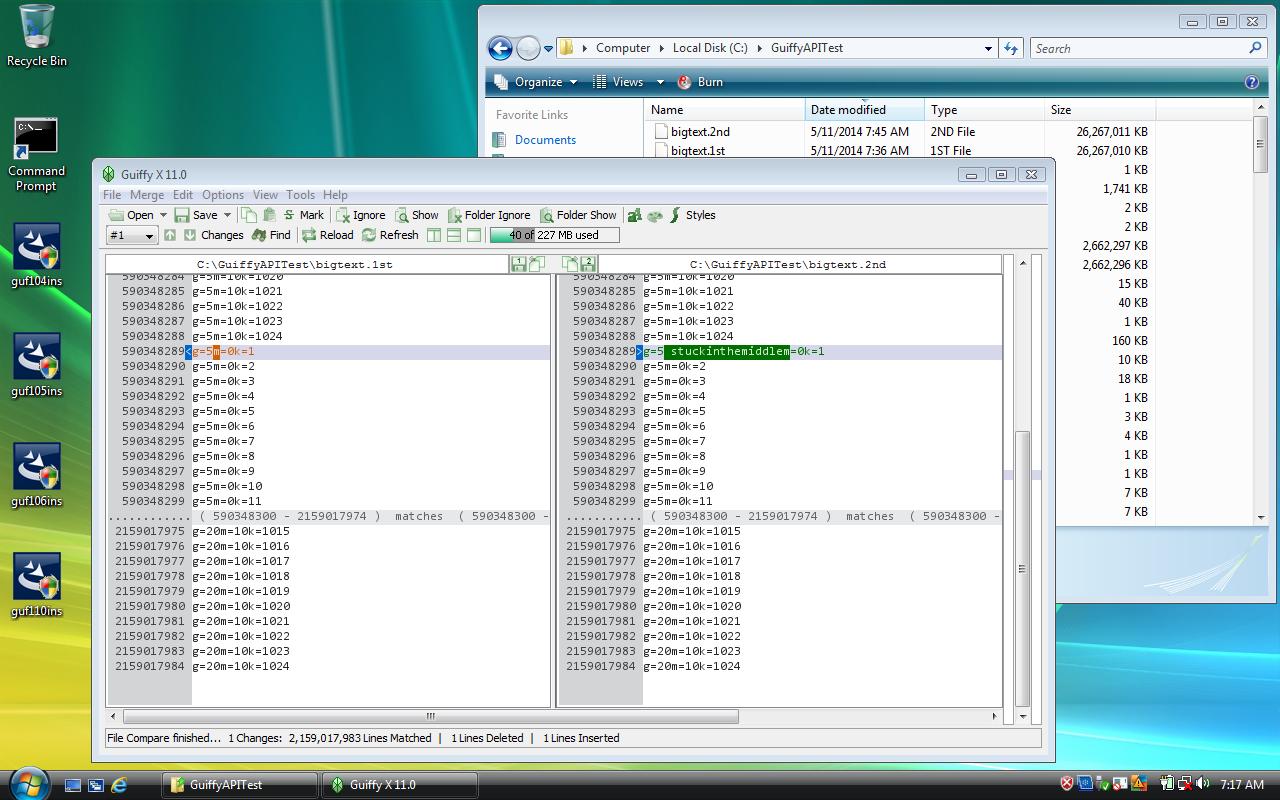The image size is (1280, 800).
Task: Click the horizontal scrollbar thumb in Guiffy
Action: 431,716
